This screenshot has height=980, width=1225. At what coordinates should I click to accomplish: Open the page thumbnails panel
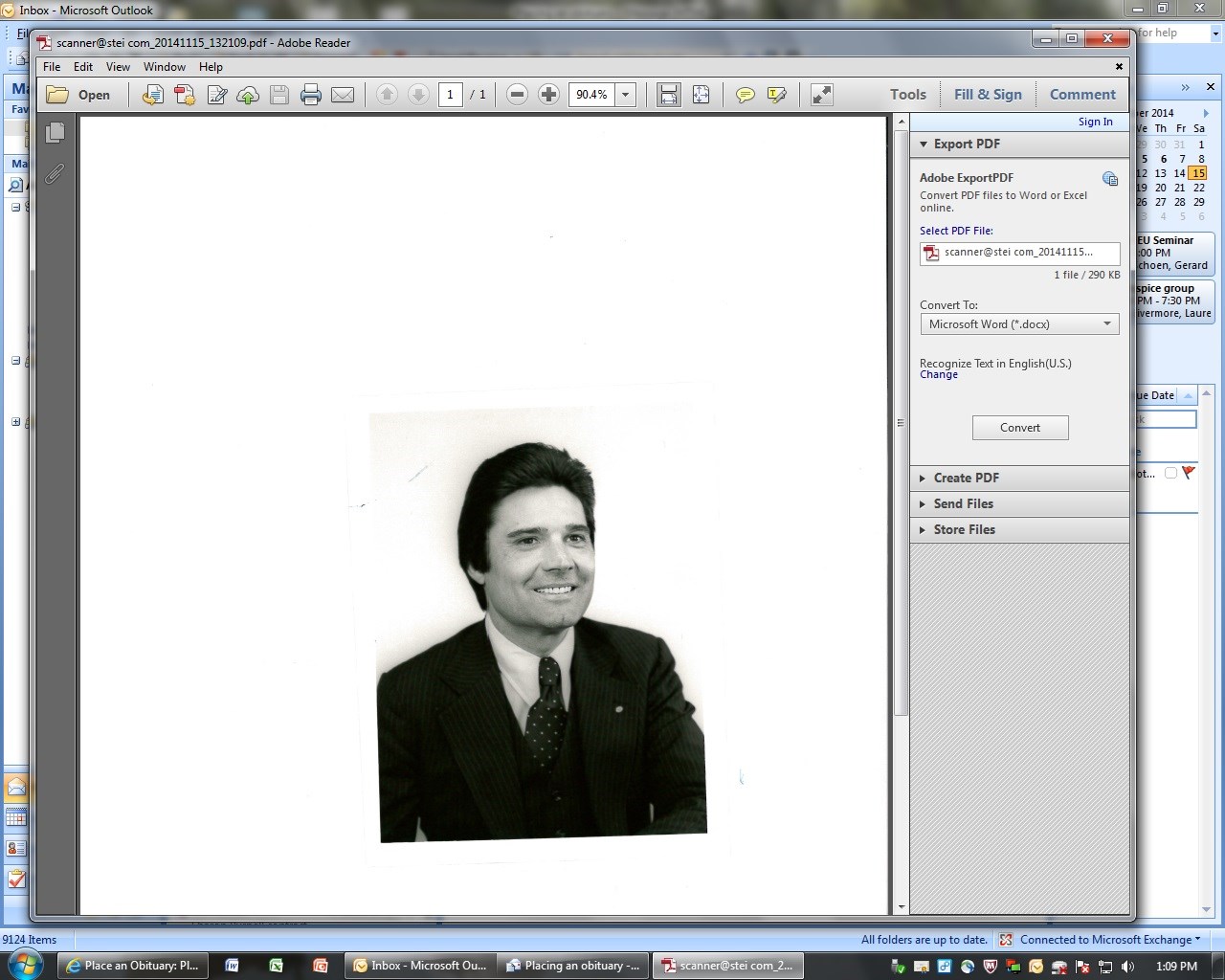56,133
